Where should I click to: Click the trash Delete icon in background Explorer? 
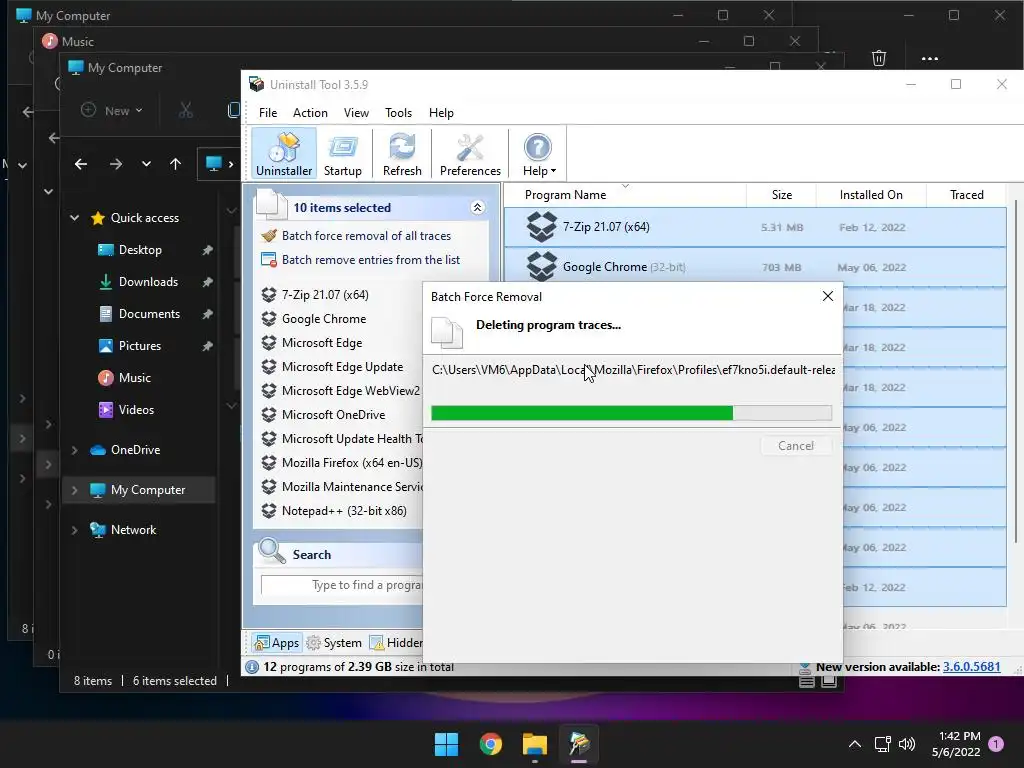coord(879,58)
